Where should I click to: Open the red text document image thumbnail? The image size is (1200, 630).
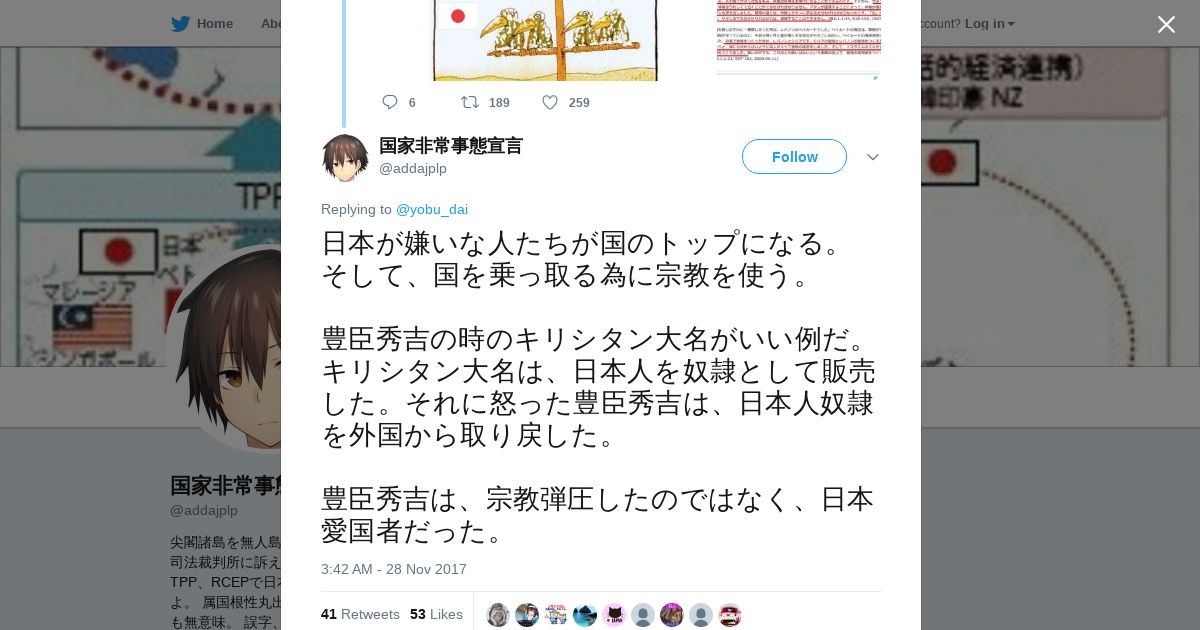click(799, 38)
